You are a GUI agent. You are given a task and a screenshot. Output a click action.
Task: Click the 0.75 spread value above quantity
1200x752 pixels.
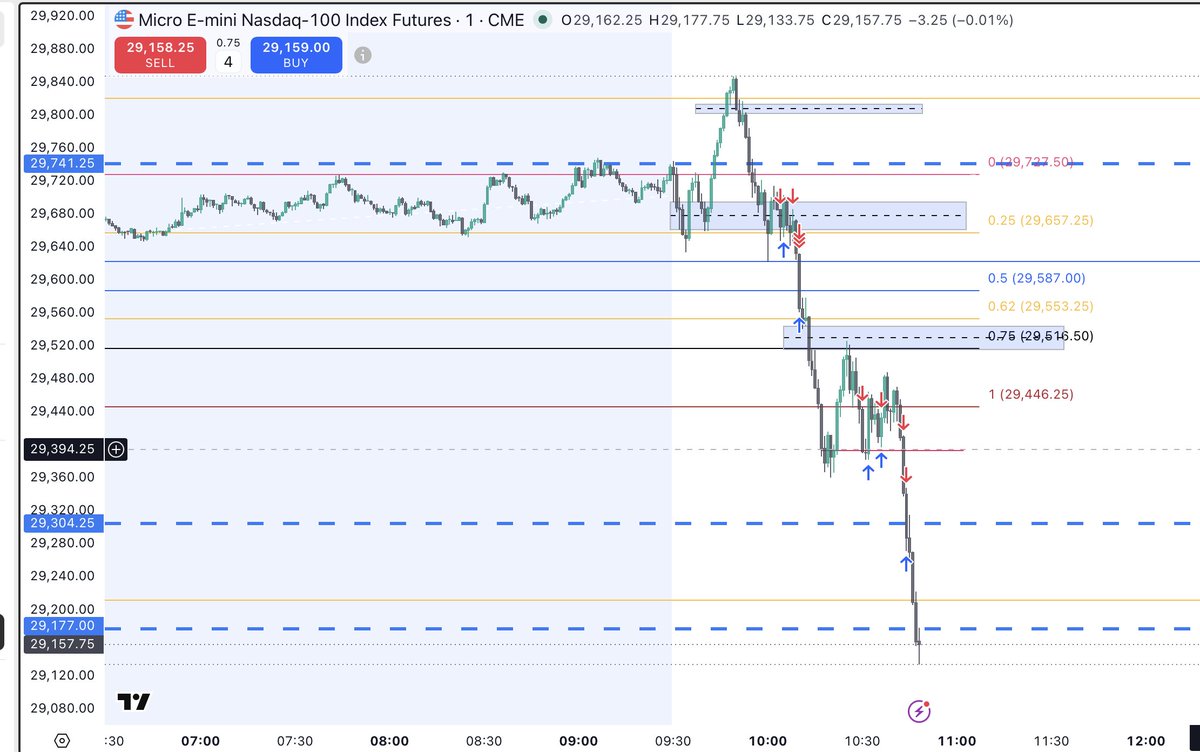(x=228, y=43)
